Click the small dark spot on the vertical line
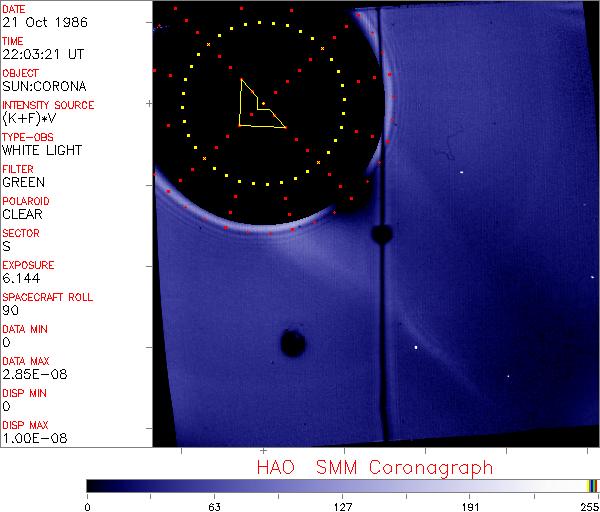The width and height of the screenshot is (600, 512). pos(380,234)
